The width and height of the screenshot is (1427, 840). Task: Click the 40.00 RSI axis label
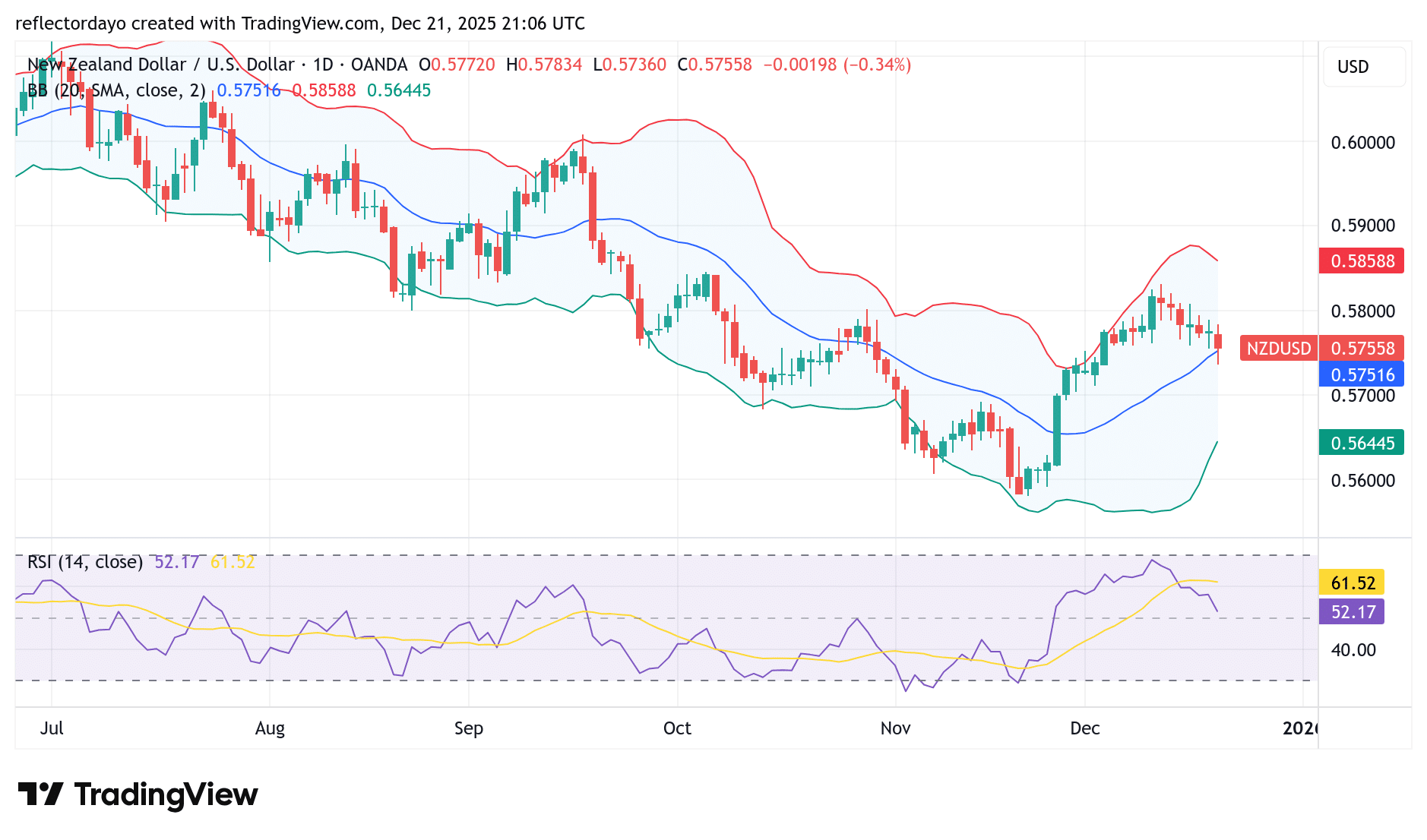click(x=1353, y=650)
